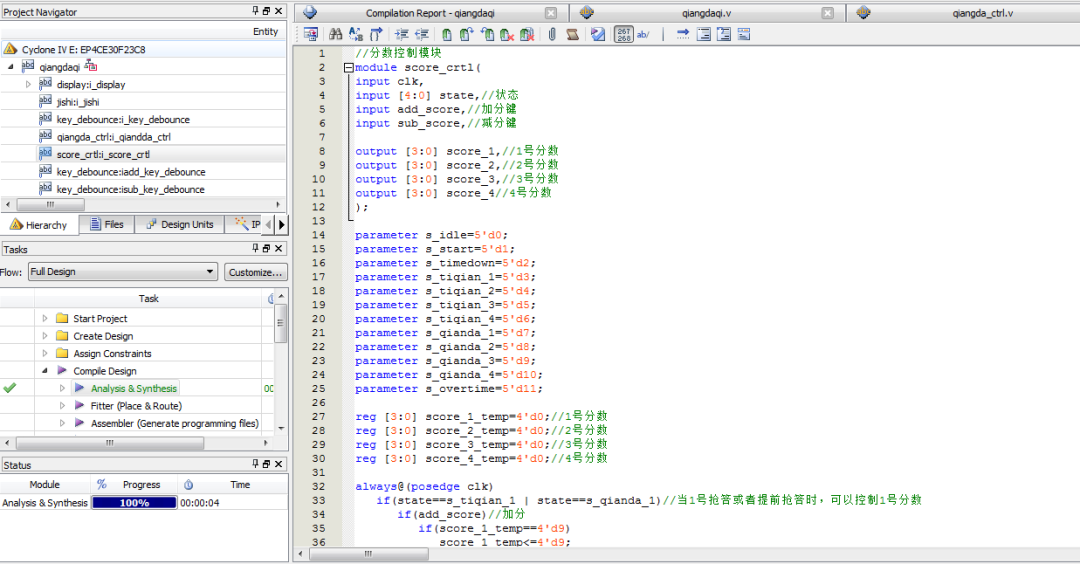Click the Customize... button

coord(256,272)
